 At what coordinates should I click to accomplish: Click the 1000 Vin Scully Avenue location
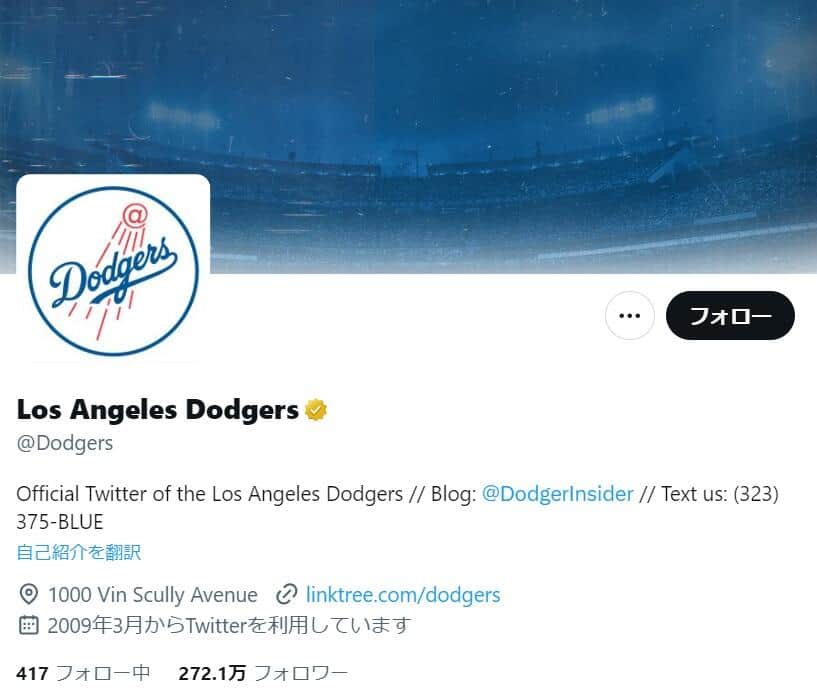point(153,595)
